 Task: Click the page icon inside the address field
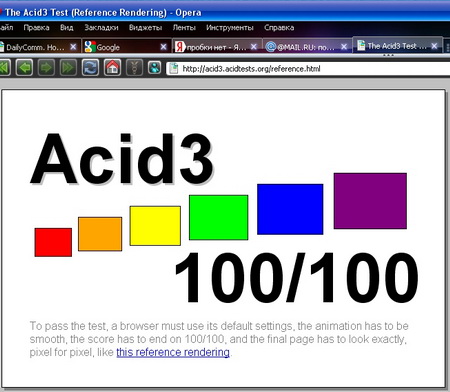(174, 69)
